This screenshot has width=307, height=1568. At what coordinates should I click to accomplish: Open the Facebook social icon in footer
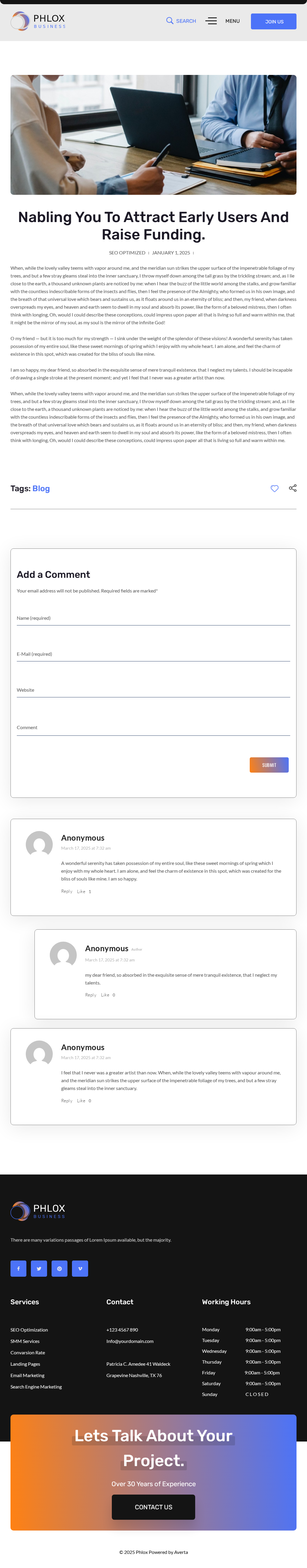(18, 1269)
